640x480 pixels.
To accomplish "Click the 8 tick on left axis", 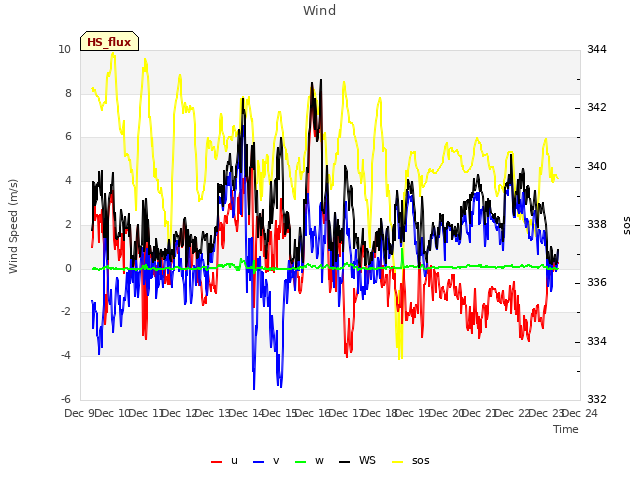I will [x=68, y=93].
